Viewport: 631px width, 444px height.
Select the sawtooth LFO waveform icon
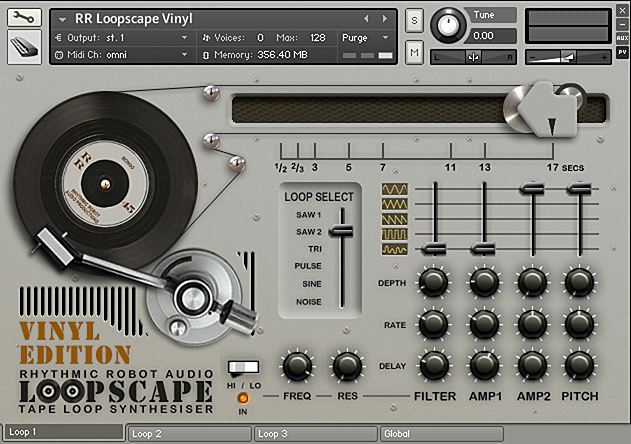click(x=394, y=219)
